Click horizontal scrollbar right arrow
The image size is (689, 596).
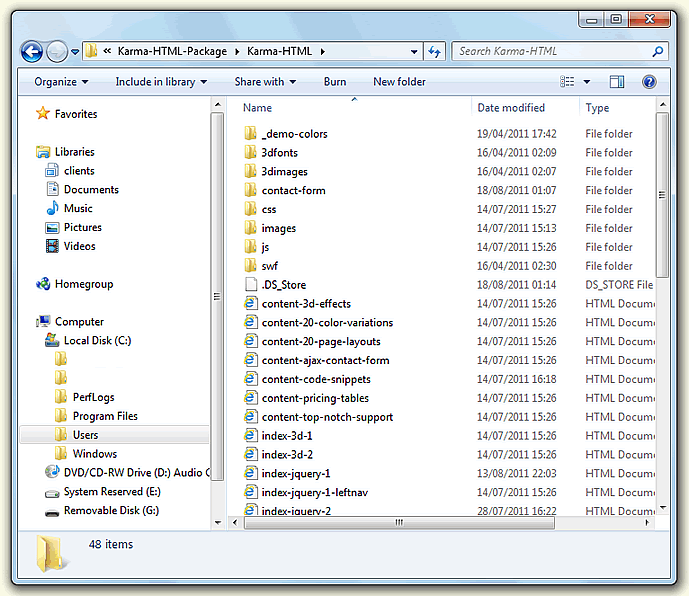click(647, 523)
